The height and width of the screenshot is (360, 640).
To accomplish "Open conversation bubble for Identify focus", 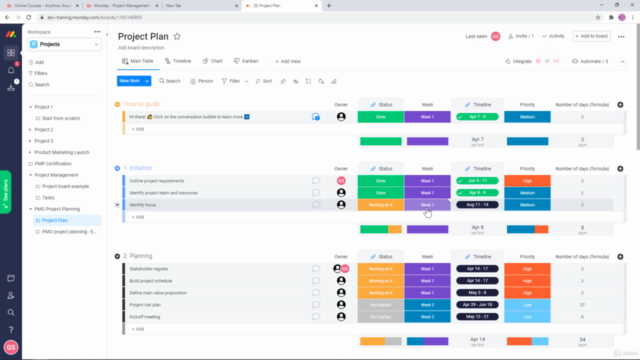I will tap(316, 204).
